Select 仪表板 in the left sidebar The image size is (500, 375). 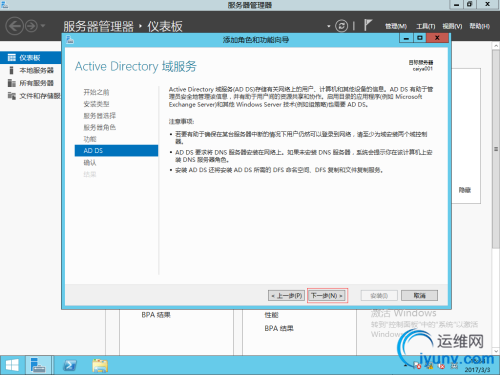pos(31,58)
